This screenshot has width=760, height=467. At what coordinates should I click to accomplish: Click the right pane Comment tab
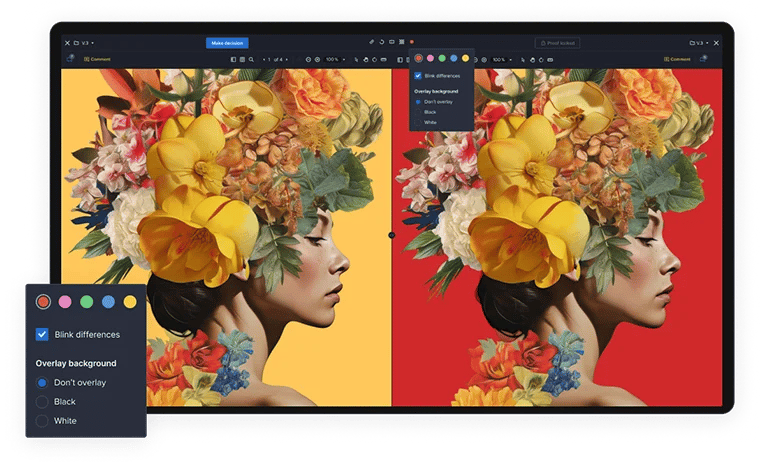click(678, 60)
